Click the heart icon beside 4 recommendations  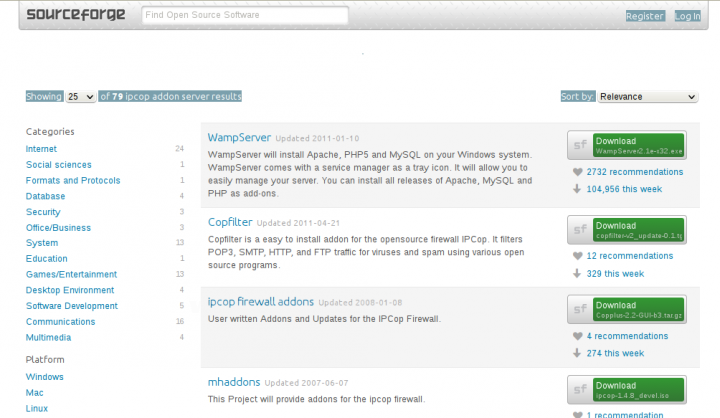pos(577,336)
